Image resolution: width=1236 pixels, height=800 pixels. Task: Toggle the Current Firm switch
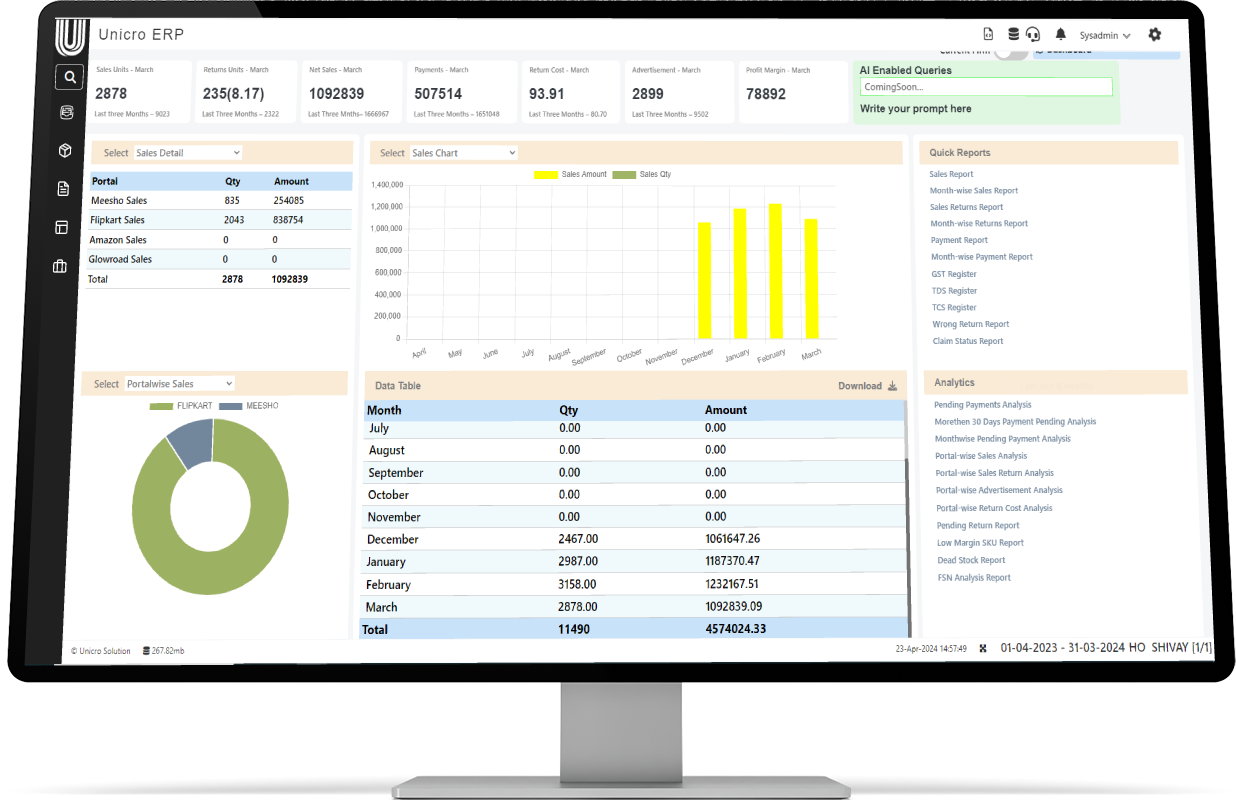click(x=1010, y=52)
